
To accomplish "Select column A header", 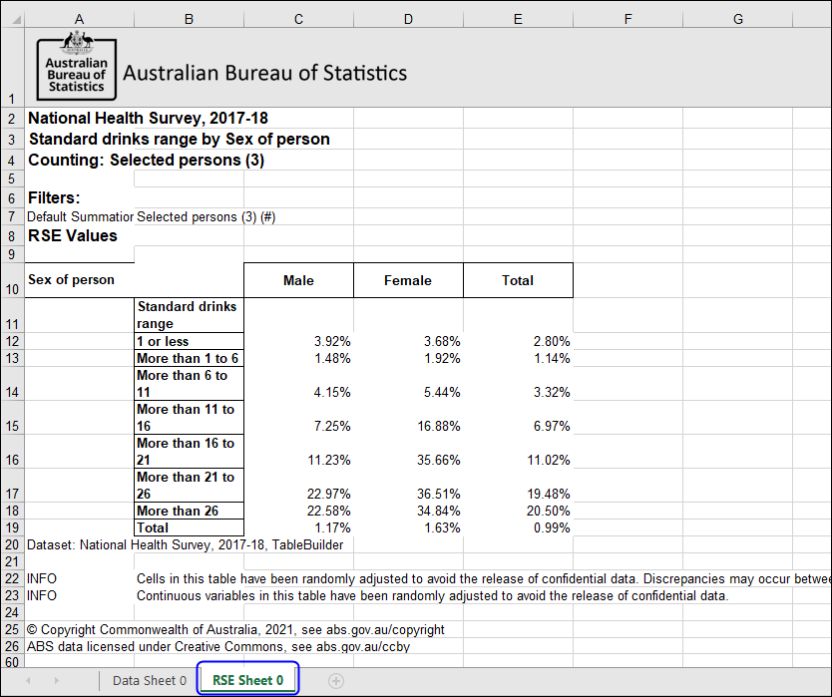I will tap(79, 18).
